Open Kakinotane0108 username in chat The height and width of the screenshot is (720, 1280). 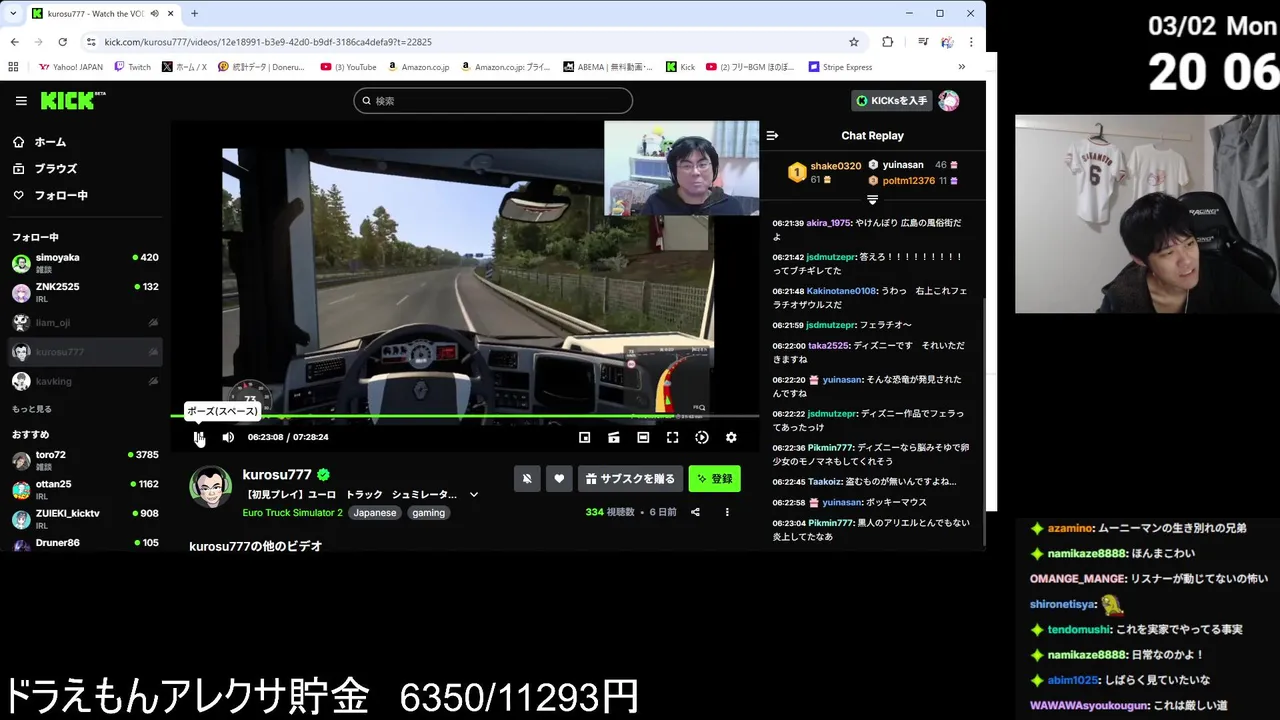(x=841, y=291)
